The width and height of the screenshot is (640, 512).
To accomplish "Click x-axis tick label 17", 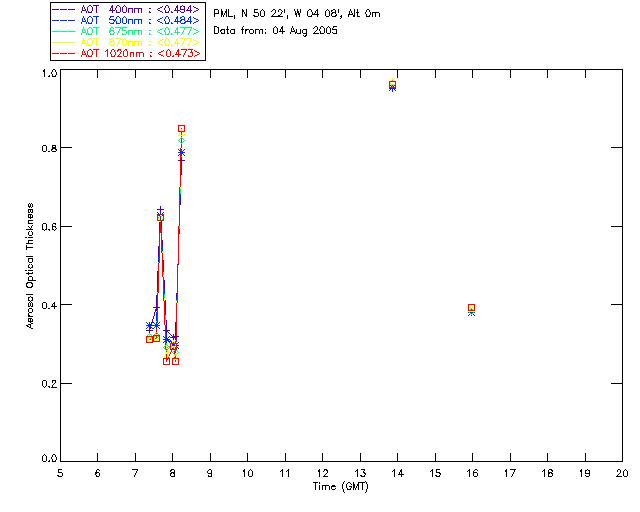I will [510, 474].
